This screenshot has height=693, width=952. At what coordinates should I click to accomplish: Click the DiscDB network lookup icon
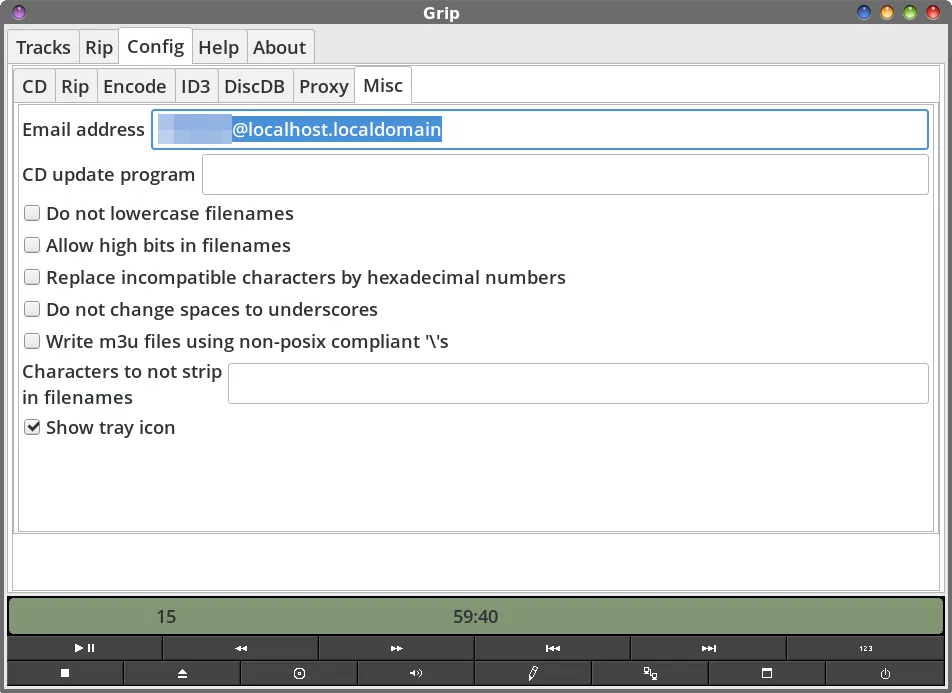pos(650,673)
